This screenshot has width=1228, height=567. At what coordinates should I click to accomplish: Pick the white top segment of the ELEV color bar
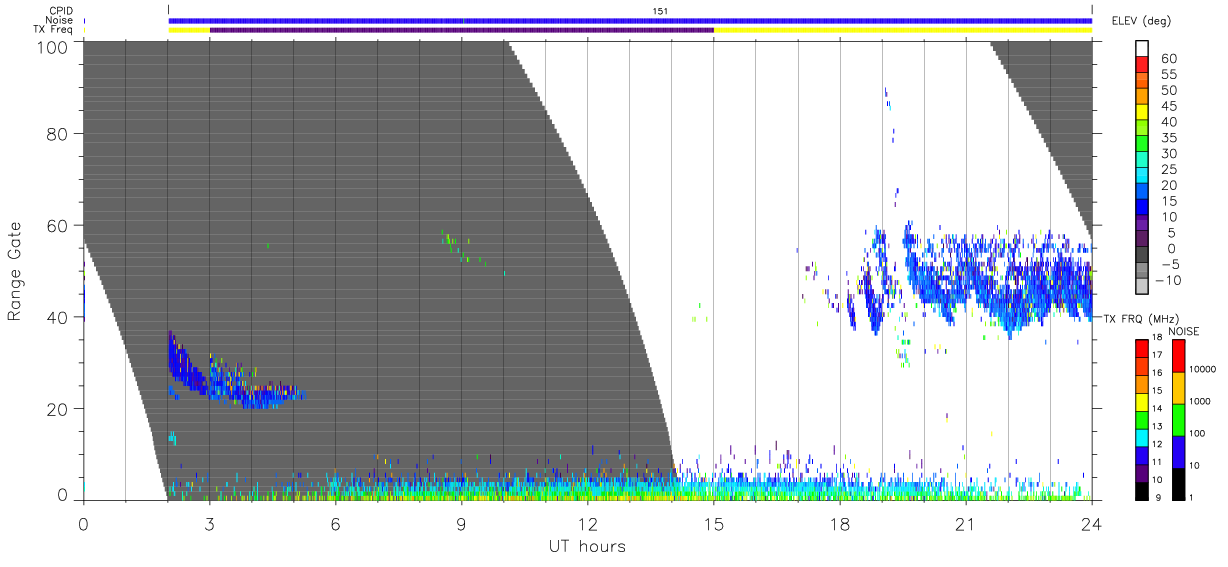pos(1142,48)
